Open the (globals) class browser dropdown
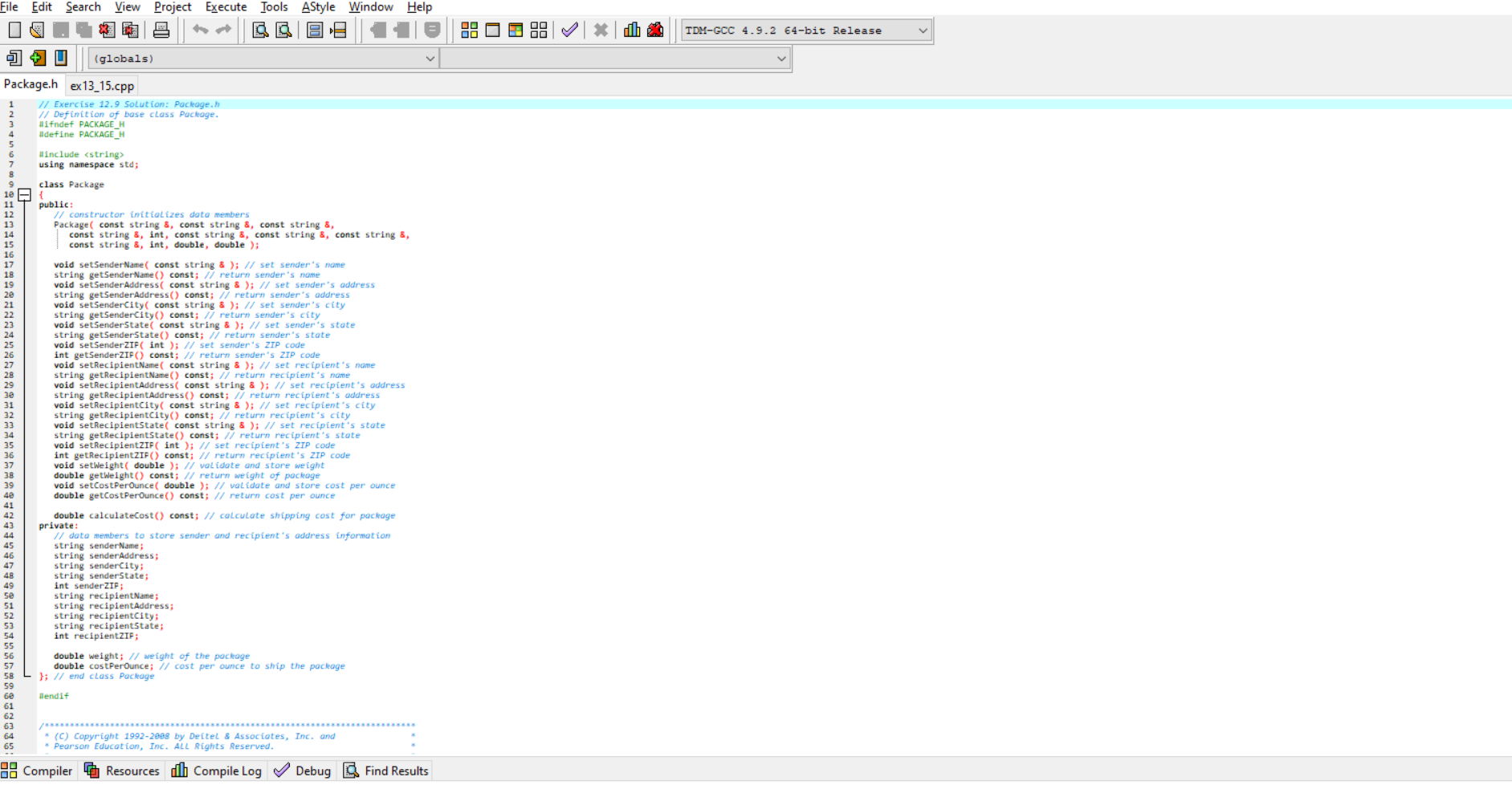This screenshot has height=785, width=1512. click(430, 58)
